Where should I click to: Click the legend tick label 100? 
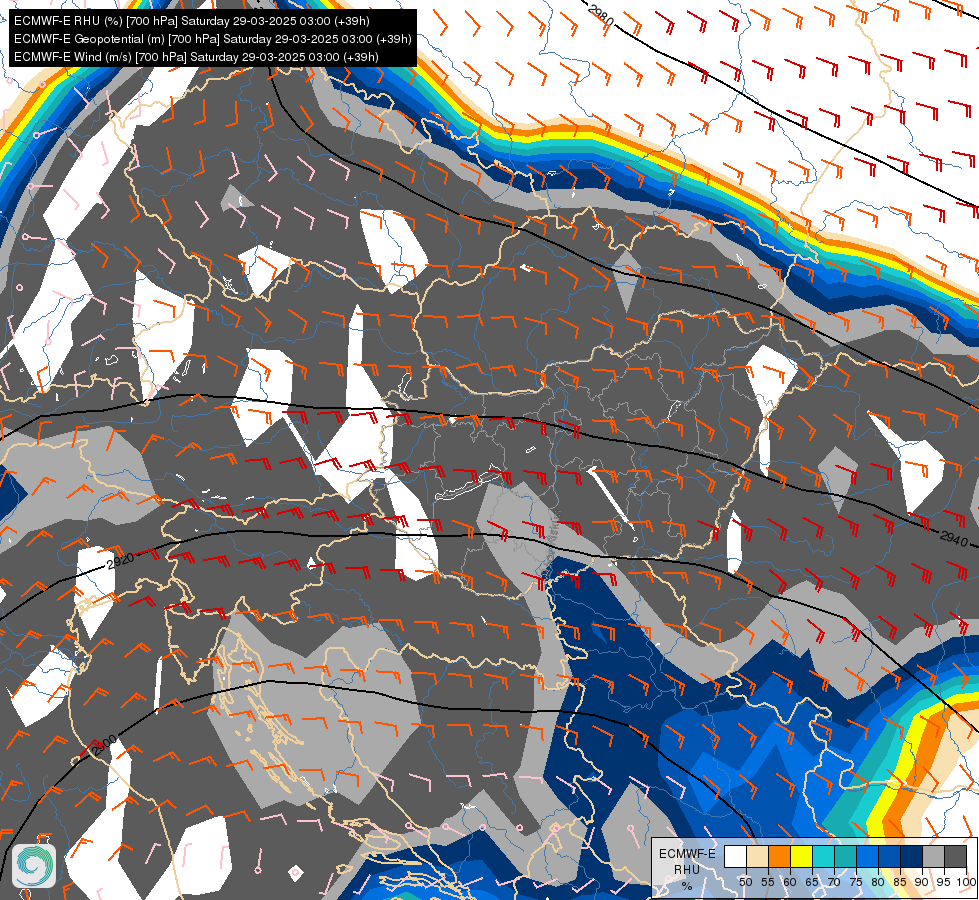coord(965,882)
